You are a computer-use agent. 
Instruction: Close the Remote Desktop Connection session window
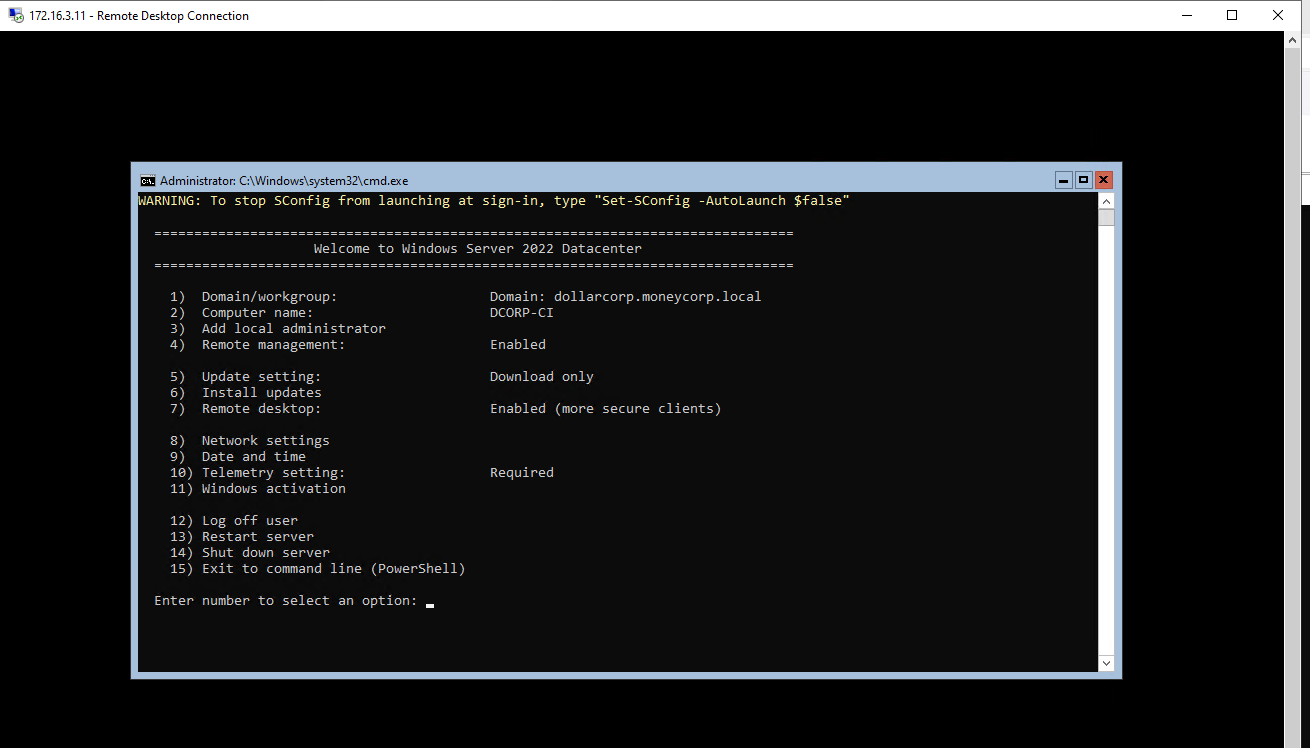tap(1278, 15)
